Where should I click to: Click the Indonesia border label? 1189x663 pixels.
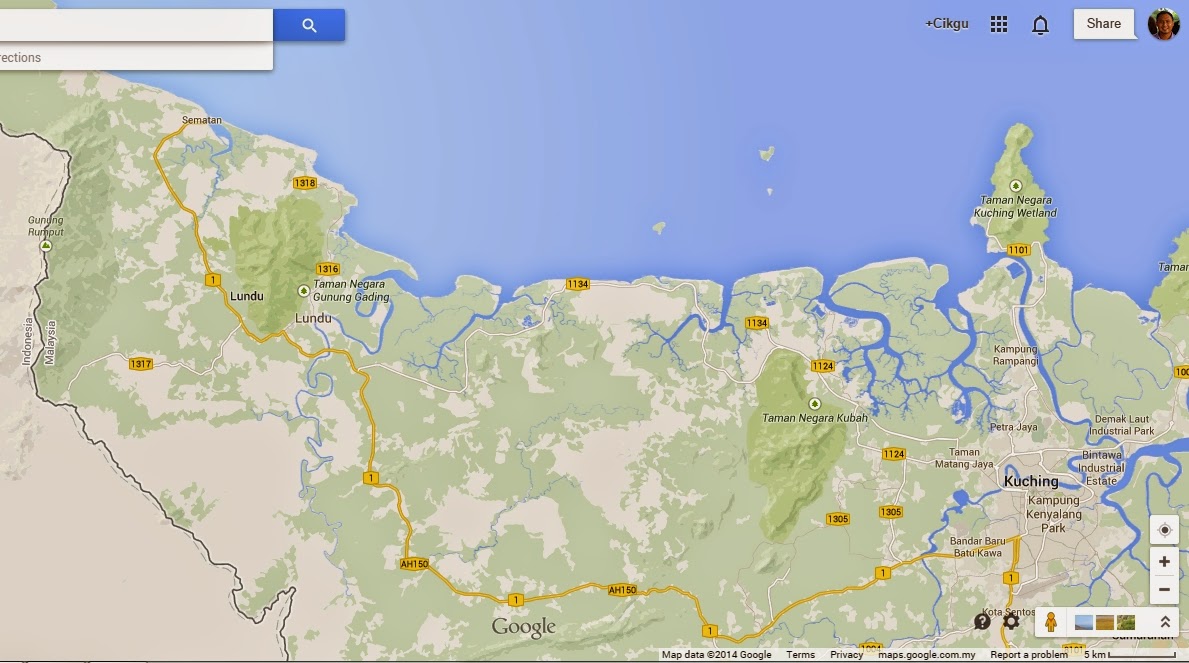28,341
